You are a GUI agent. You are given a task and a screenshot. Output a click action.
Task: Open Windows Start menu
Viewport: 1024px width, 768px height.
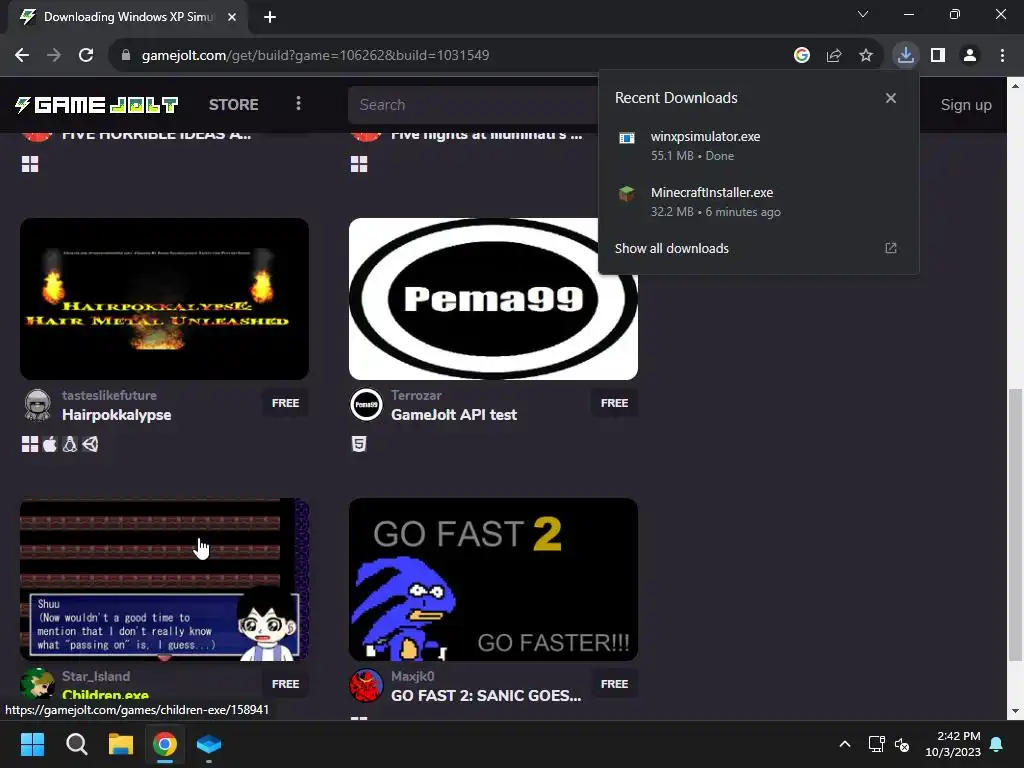pyautogui.click(x=32, y=744)
